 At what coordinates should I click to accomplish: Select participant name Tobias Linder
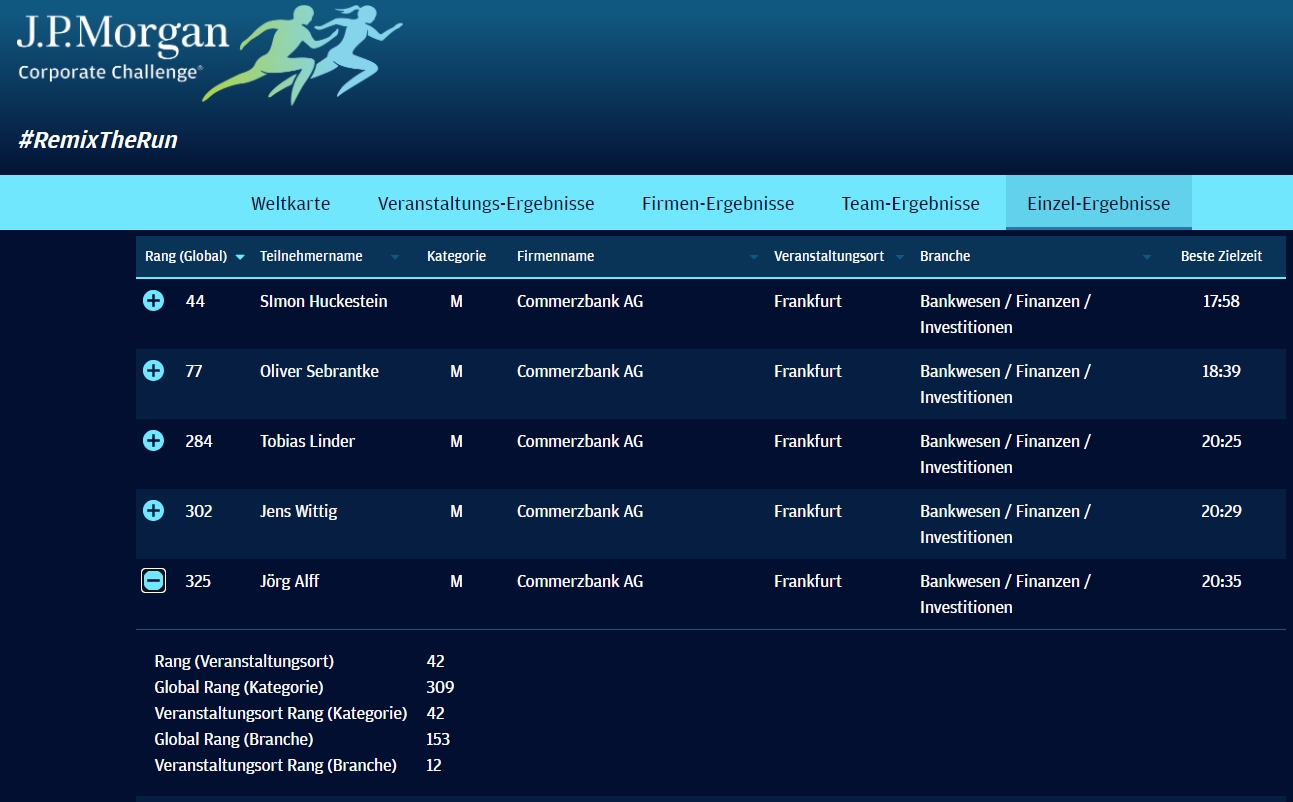(307, 441)
